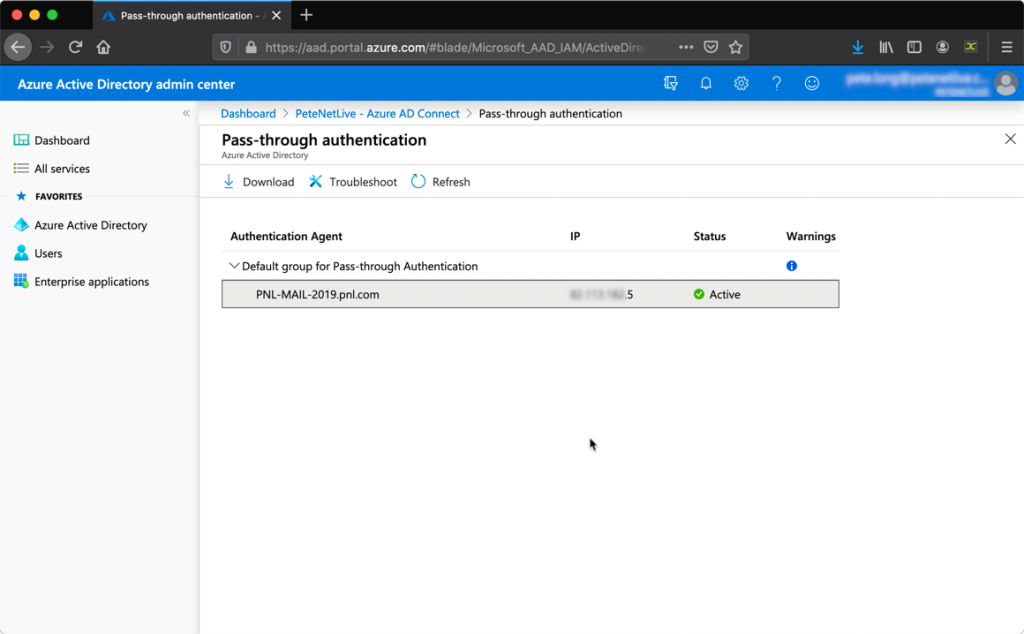Open the Azure portal settings gear
This screenshot has height=634, width=1024.
741,83
